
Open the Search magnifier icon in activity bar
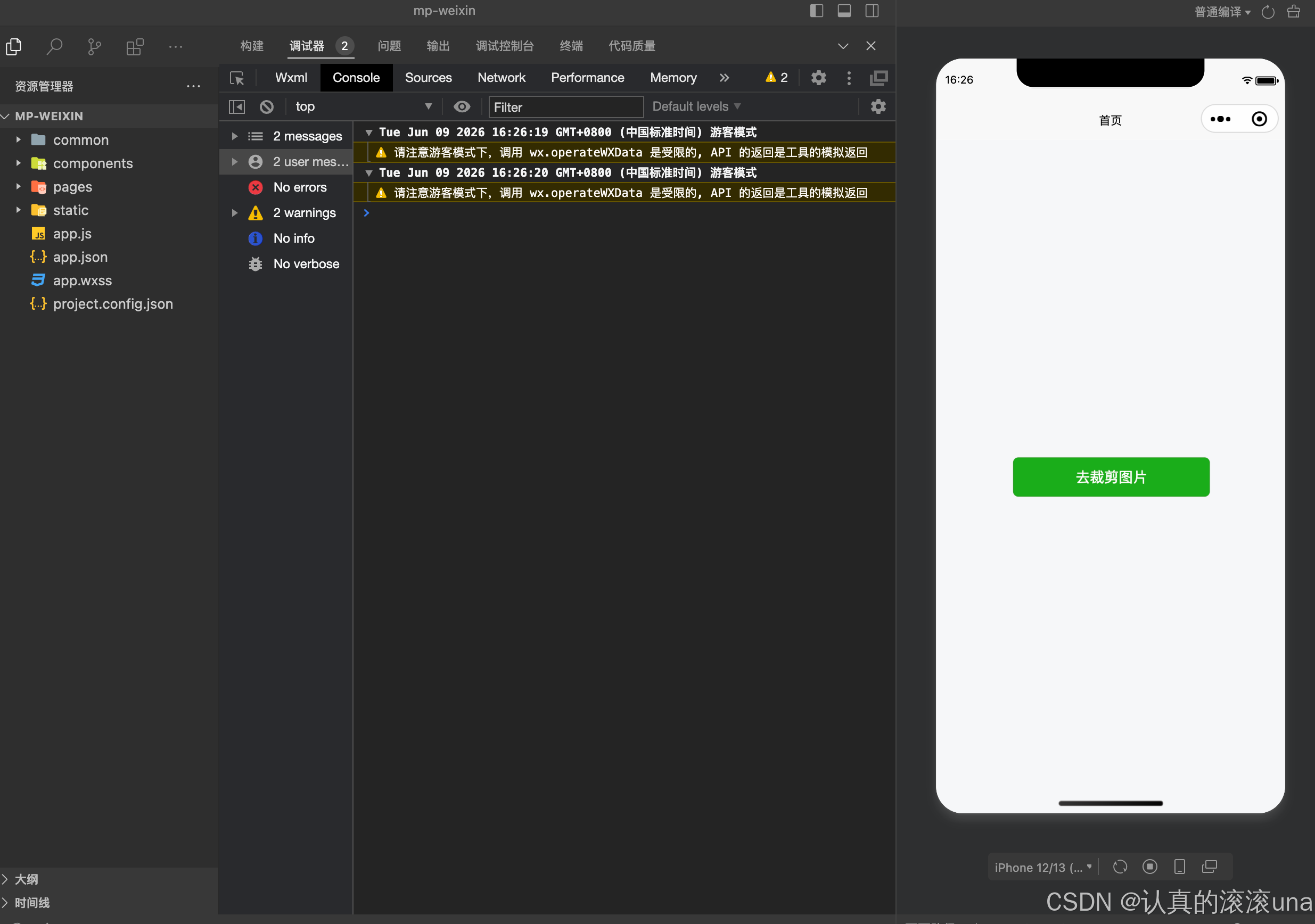pyautogui.click(x=54, y=46)
